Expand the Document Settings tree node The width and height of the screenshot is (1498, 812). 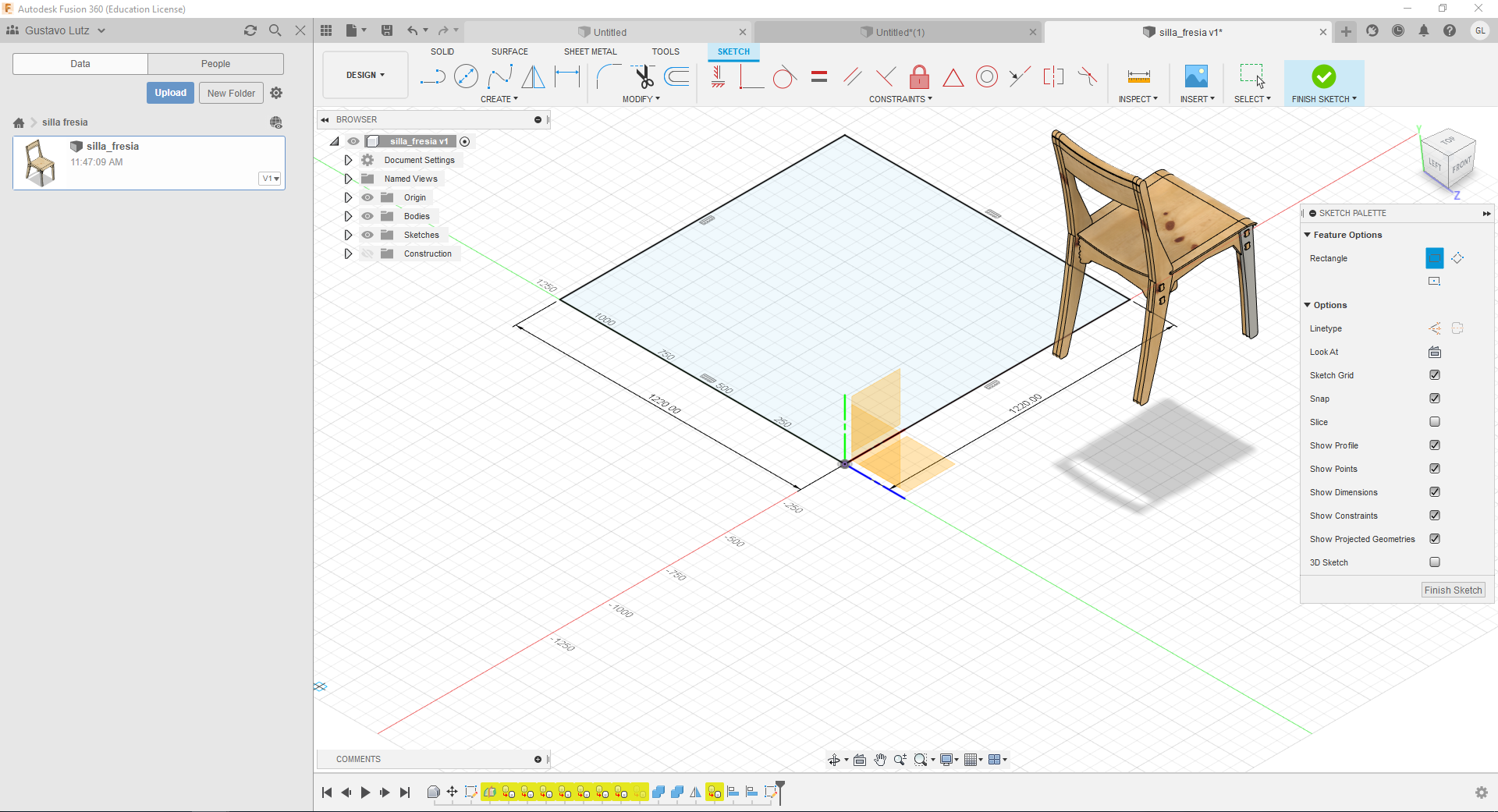[348, 160]
